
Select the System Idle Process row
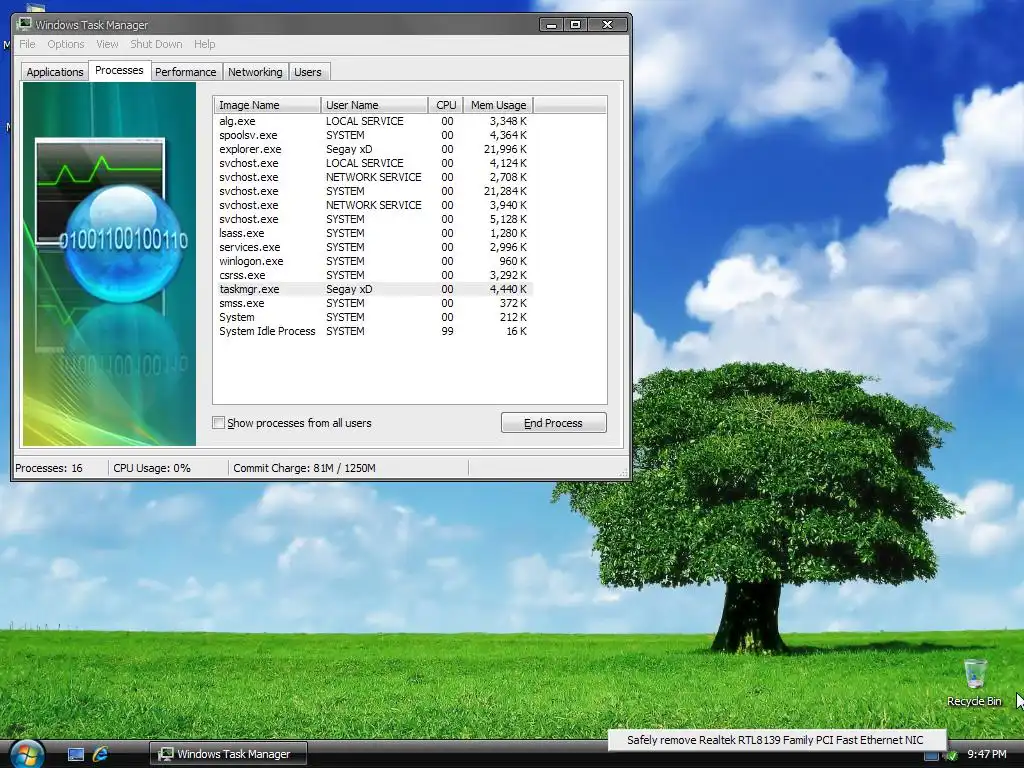(x=374, y=332)
